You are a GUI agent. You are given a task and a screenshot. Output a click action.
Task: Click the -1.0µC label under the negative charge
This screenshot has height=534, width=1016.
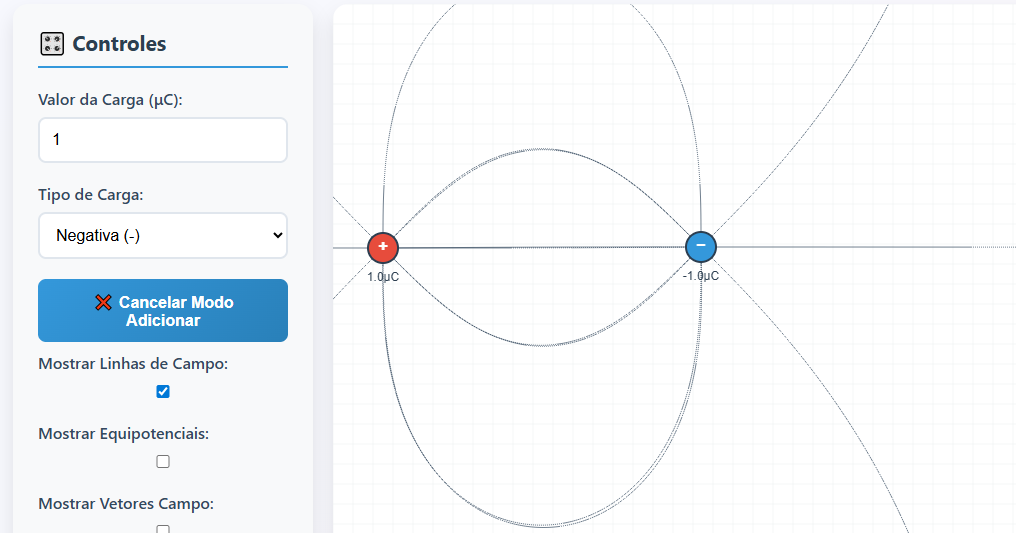700,276
